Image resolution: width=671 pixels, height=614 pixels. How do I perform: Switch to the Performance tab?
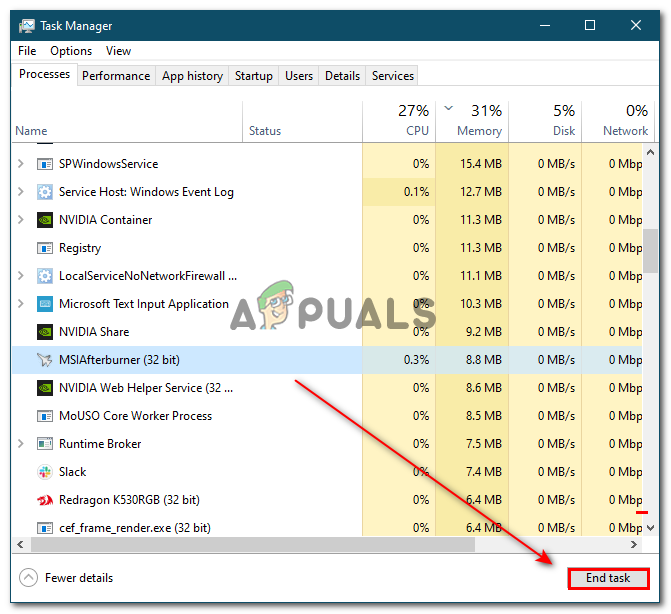(116, 76)
